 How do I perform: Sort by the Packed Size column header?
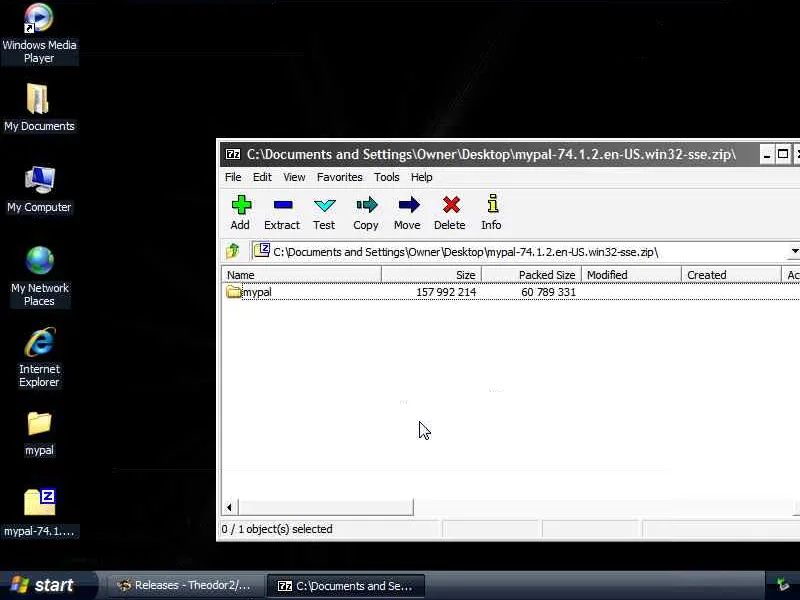[x=532, y=274]
